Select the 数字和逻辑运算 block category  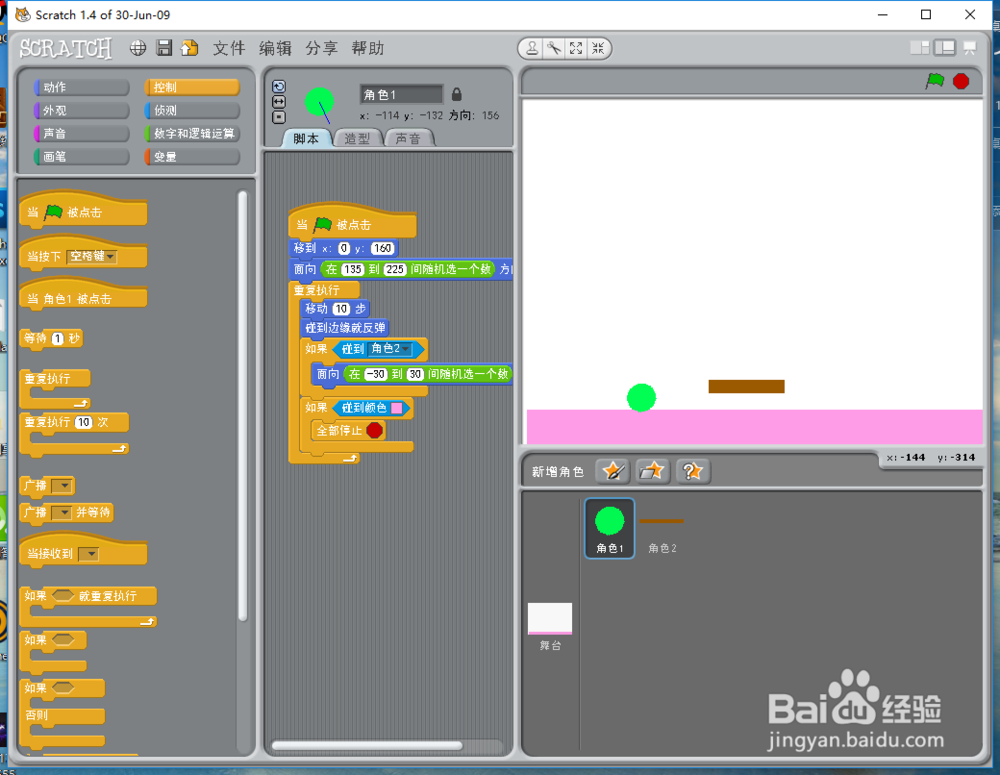point(192,133)
